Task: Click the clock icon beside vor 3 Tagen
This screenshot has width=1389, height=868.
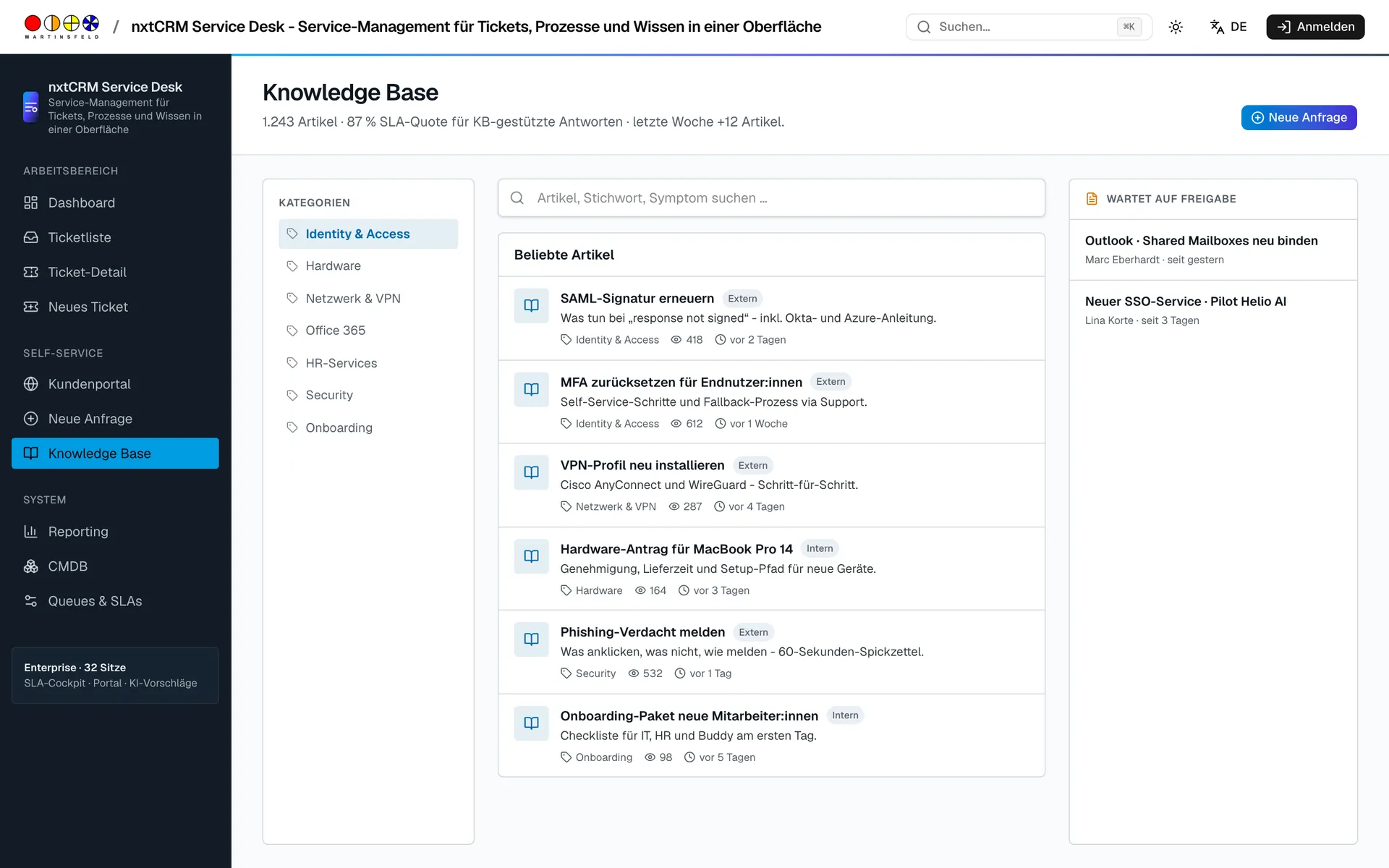Action: pos(684,591)
